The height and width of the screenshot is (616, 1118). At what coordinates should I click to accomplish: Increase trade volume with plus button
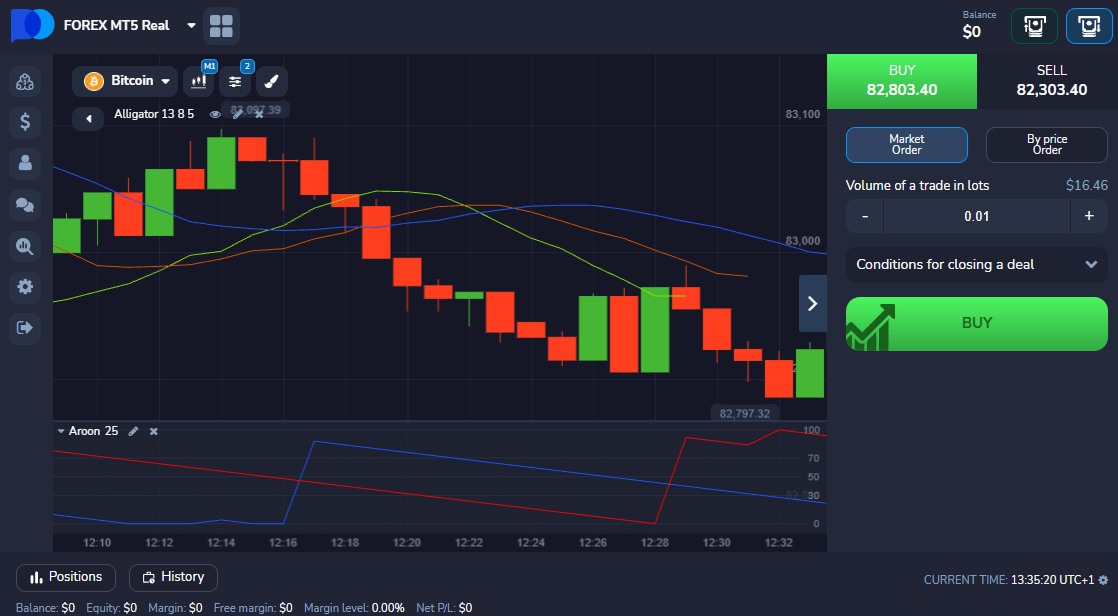pyautogui.click(x=1089, y=216)
